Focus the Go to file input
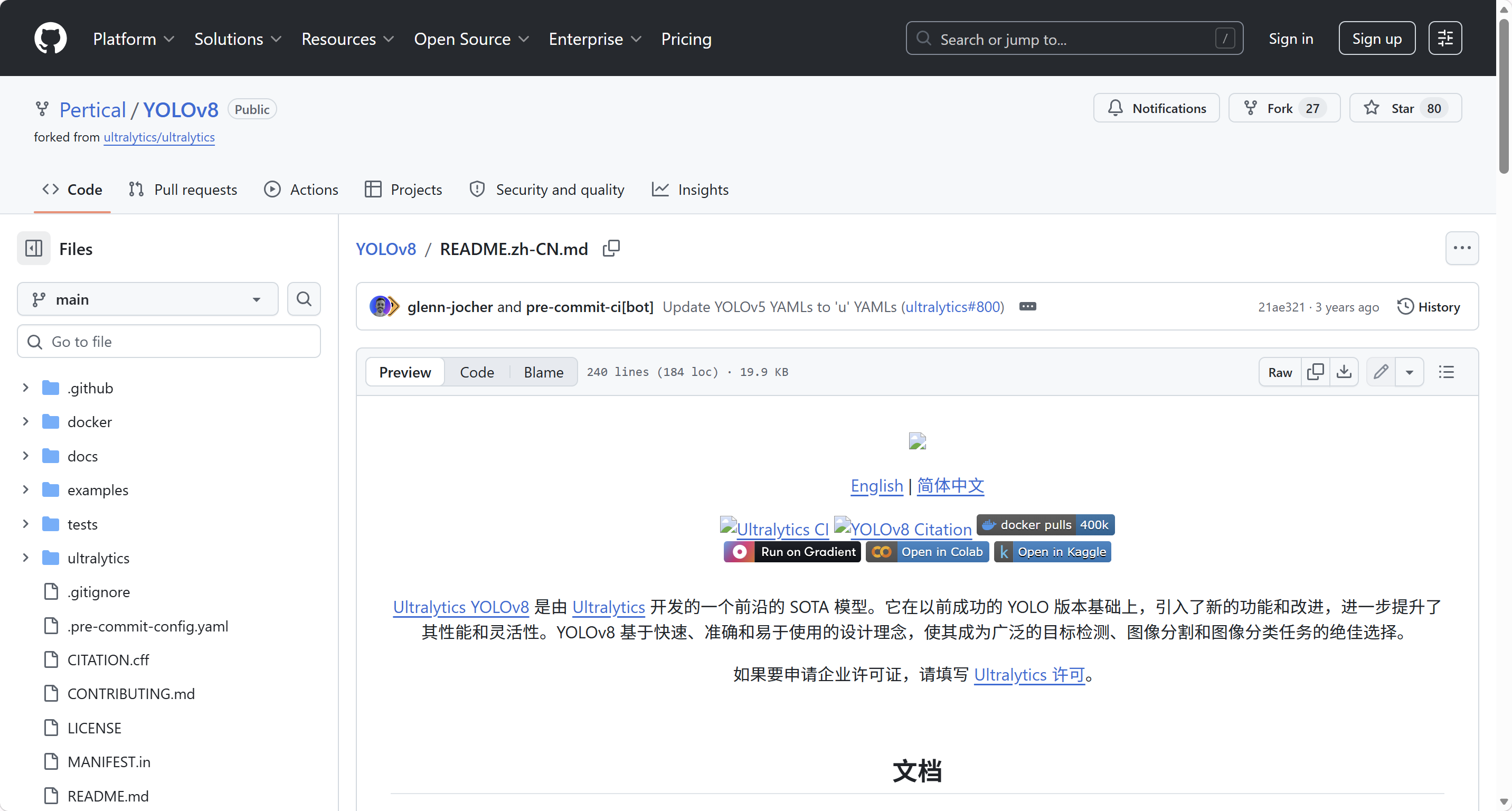Viewport: 1512px width, 811px height. coord(169,342)
